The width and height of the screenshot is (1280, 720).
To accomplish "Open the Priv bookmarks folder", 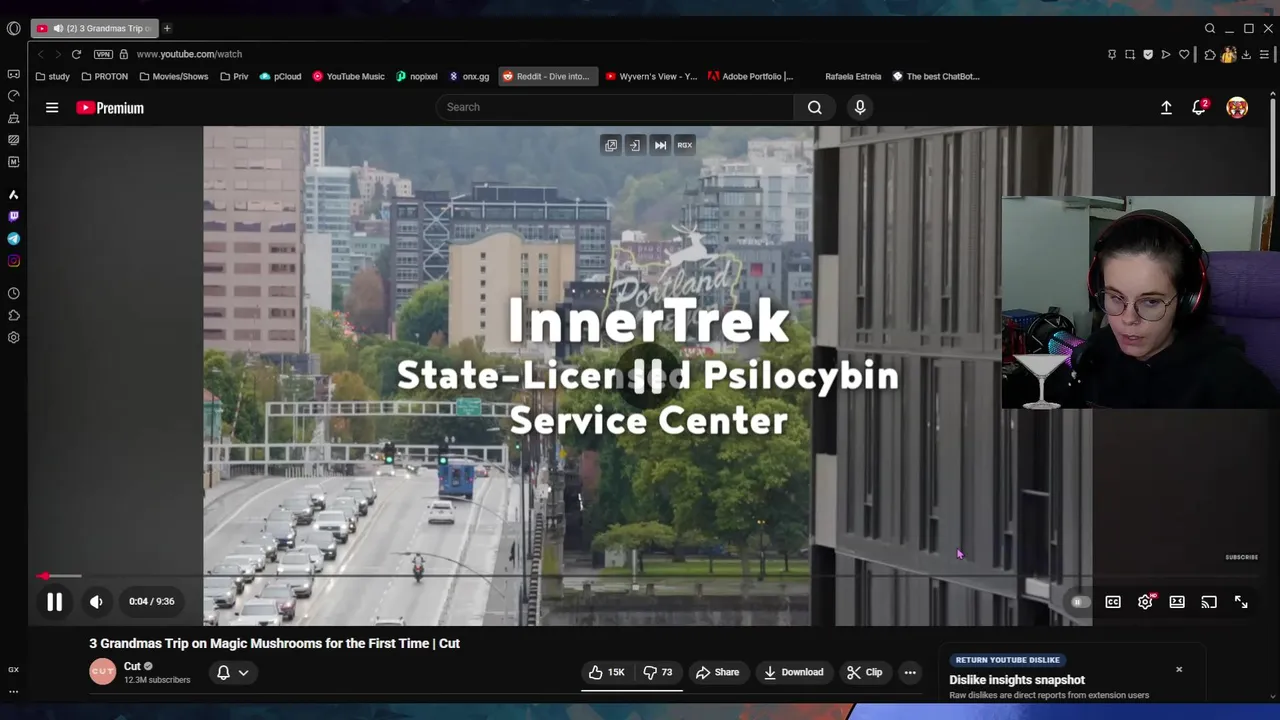I will (234, 76).
